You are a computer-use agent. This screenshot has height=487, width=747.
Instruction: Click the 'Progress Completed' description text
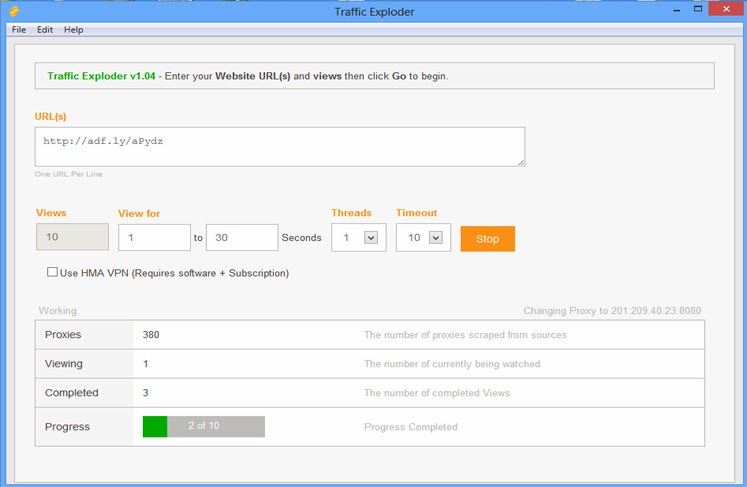[411, 427]
